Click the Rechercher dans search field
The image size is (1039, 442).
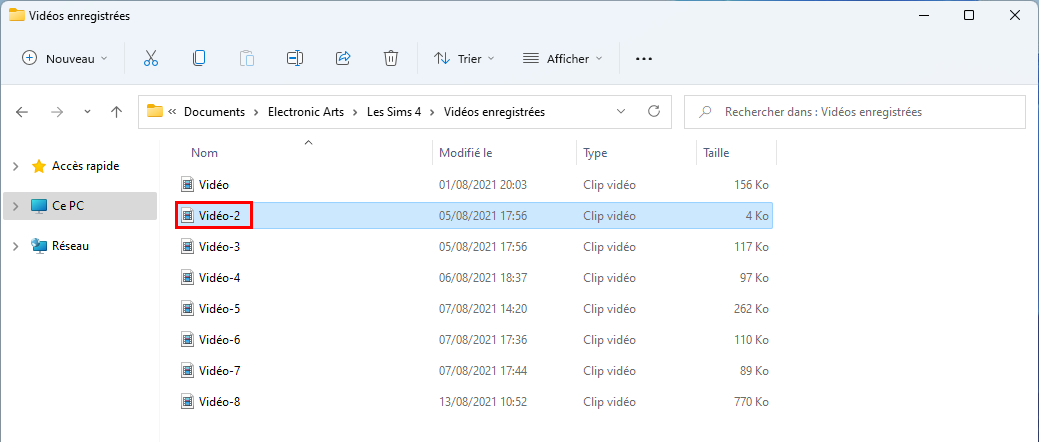coord(855,112)
